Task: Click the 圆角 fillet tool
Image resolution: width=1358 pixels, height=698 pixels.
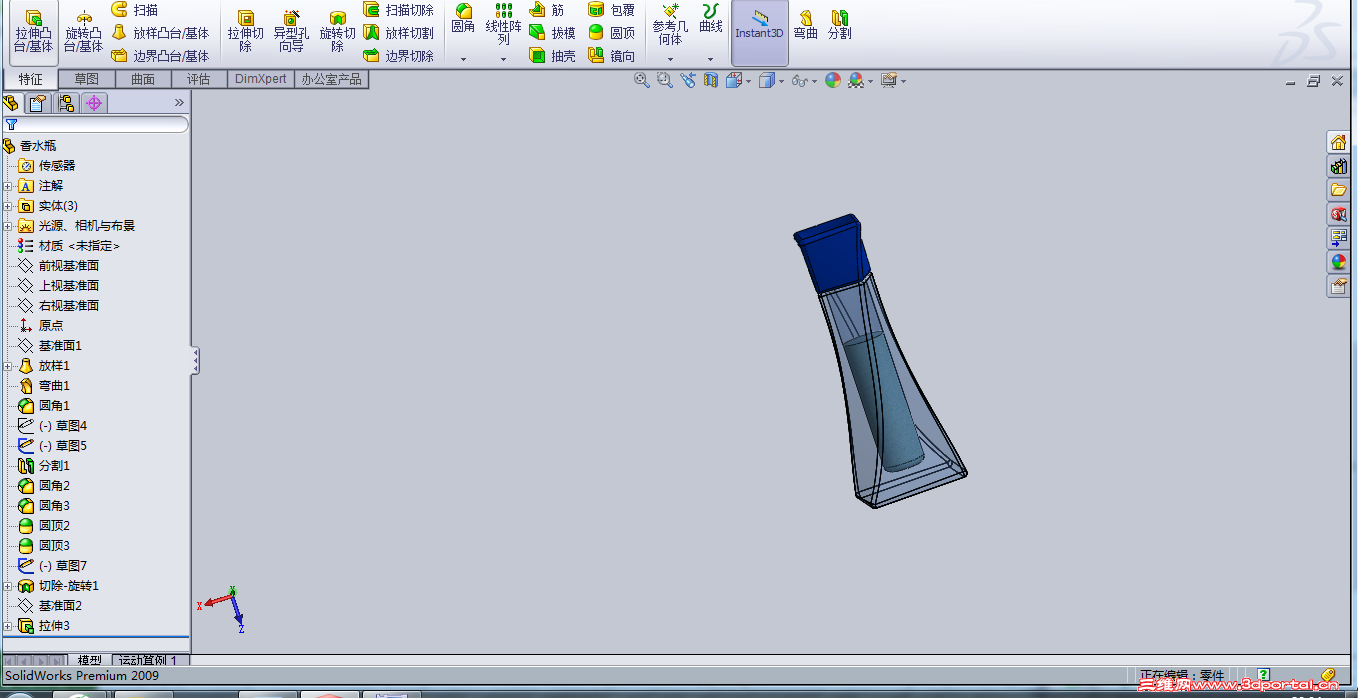Action: click(x=463, y=20)
